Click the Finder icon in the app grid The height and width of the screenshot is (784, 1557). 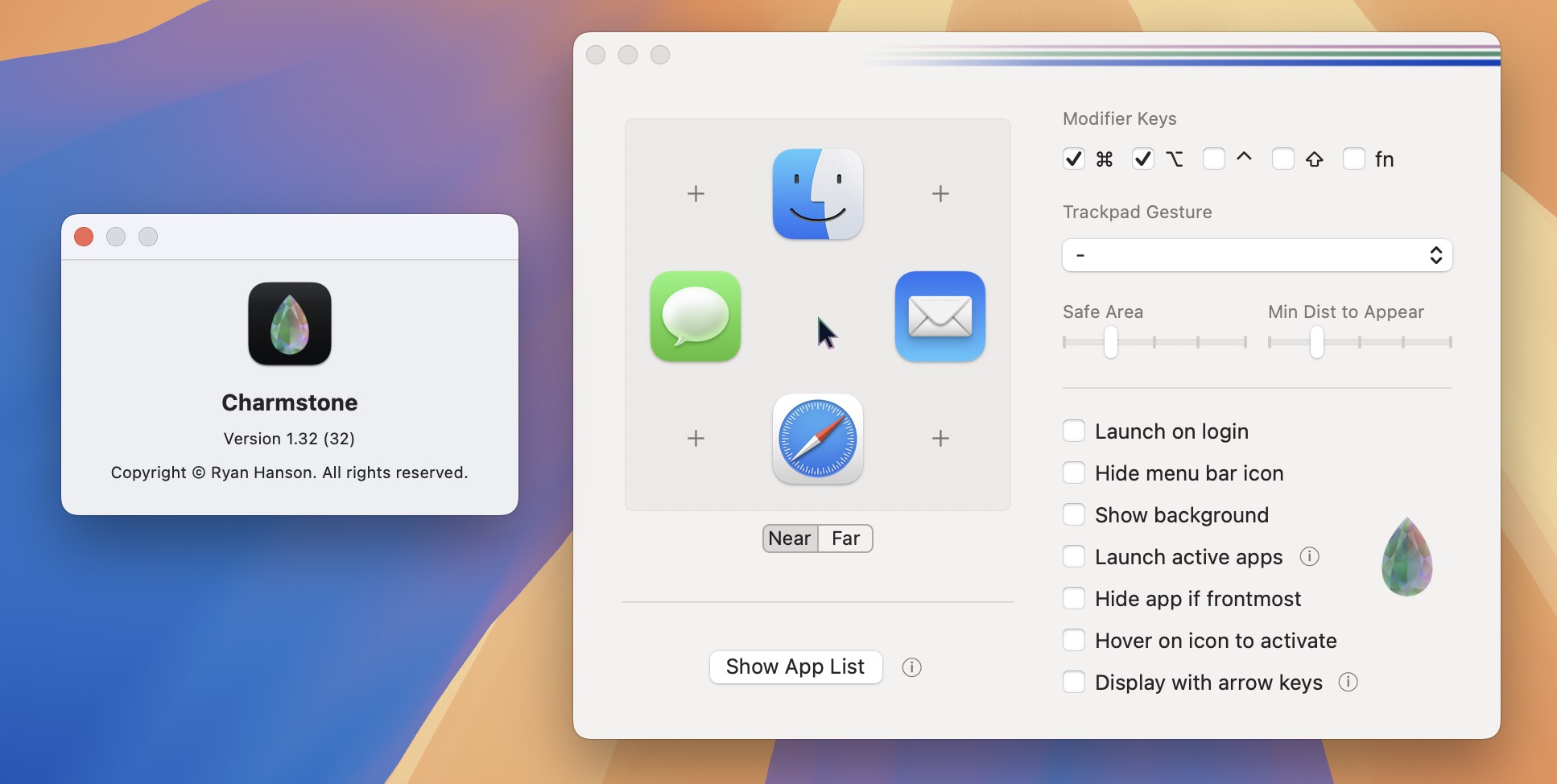(x=818, y=194)
